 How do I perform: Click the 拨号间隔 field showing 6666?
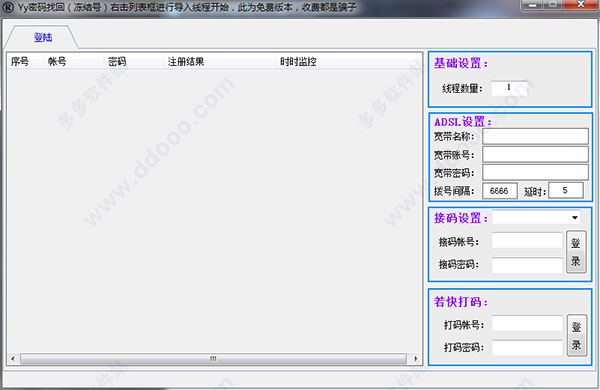coord(500,190)
